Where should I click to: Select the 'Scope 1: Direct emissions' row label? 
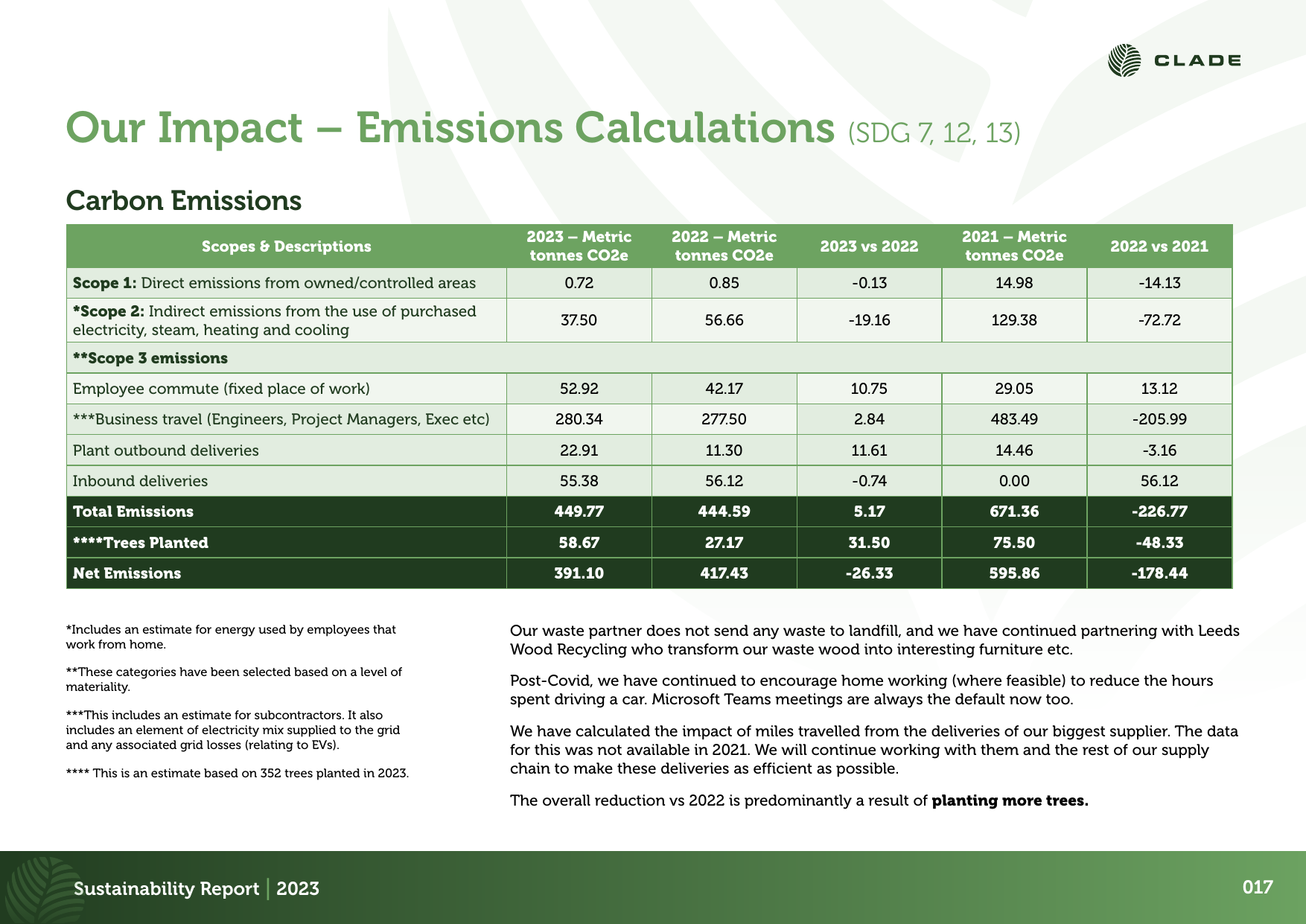274,283
